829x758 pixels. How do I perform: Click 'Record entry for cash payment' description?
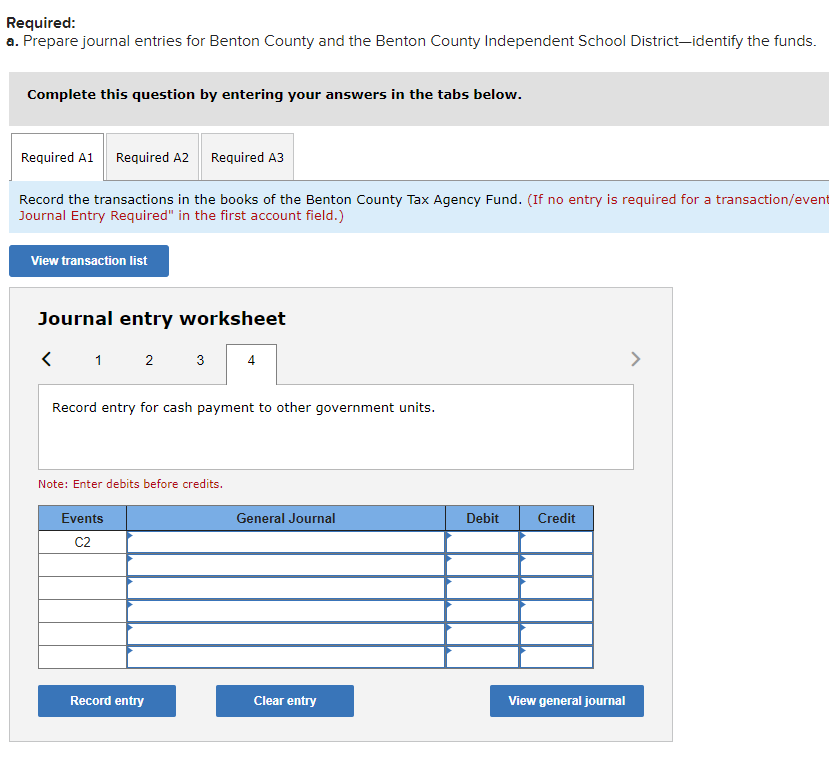coord(243,408)
